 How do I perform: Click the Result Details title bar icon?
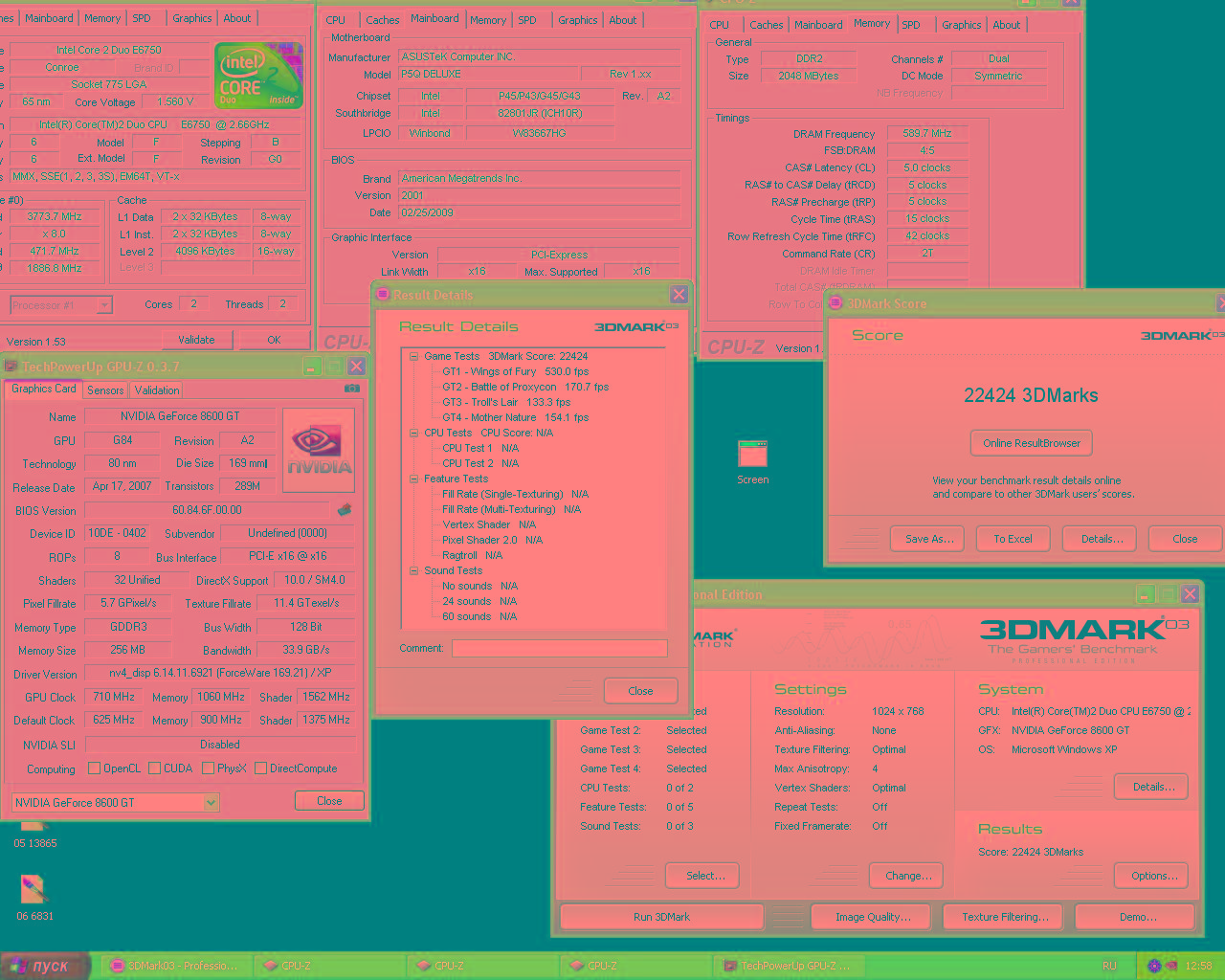click(x=382, y=295)
